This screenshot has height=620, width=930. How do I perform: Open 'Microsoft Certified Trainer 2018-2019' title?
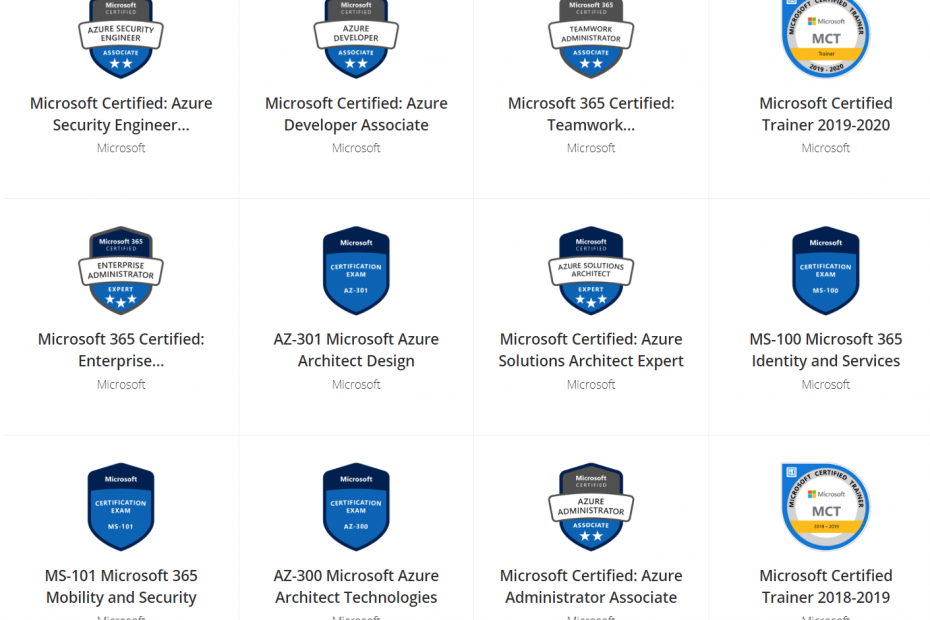coord(826,586)
